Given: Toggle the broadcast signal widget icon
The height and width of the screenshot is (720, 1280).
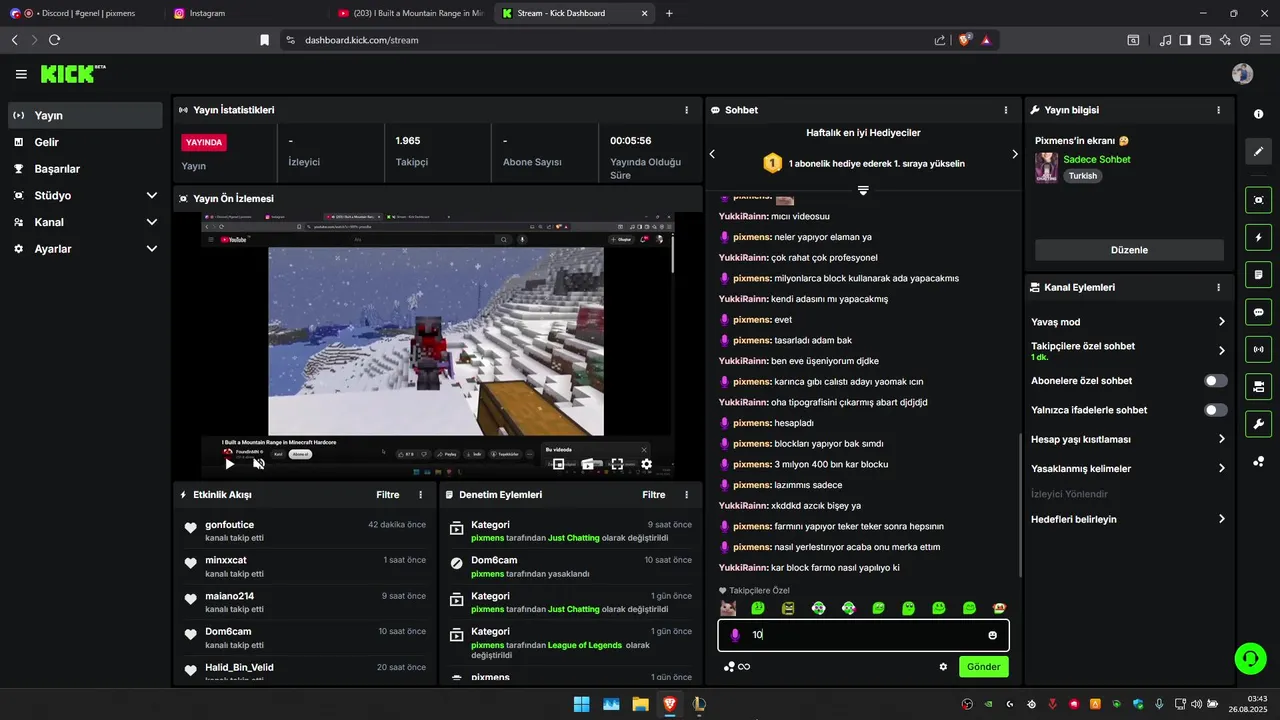Looking at the screenshot, I should click(x=1258, y=349).
